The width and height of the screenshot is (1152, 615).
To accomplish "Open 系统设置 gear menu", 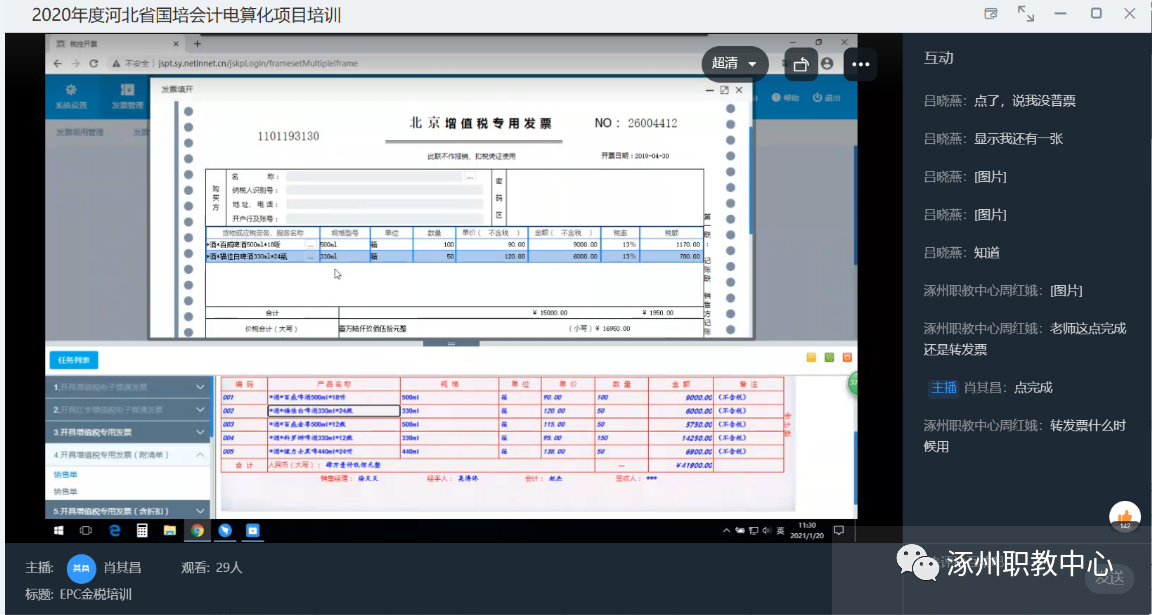I will click(71, 96).
